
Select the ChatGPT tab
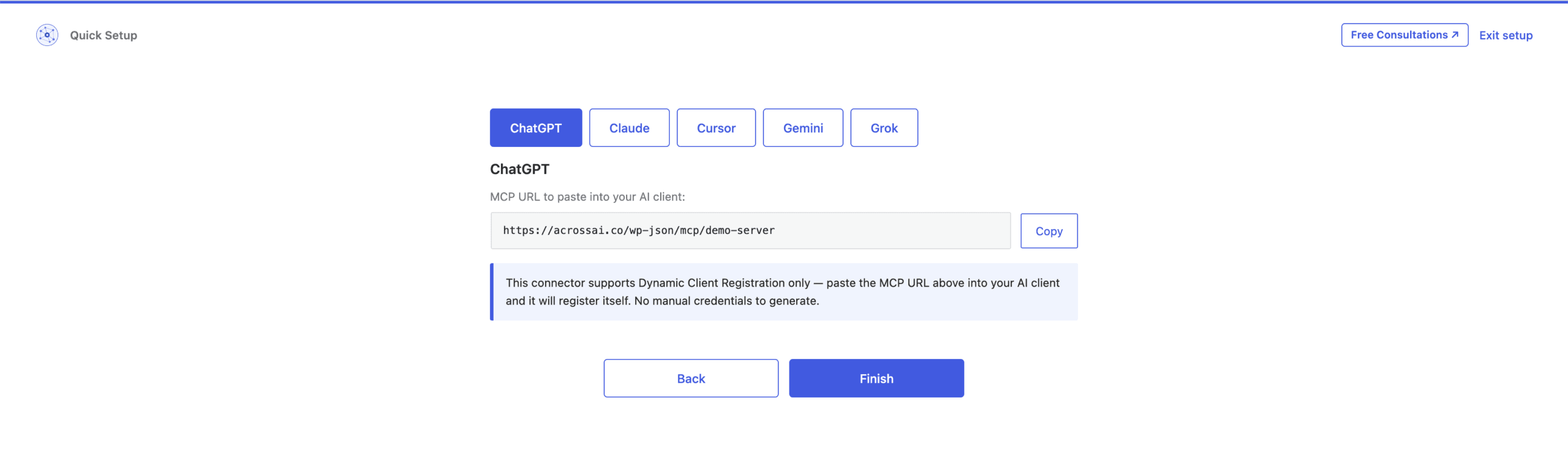click(536, 127)
